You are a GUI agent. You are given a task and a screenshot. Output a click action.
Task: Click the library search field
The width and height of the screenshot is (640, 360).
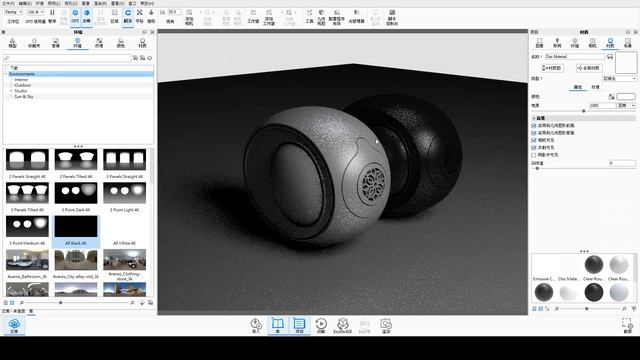(x=67, y=58)
